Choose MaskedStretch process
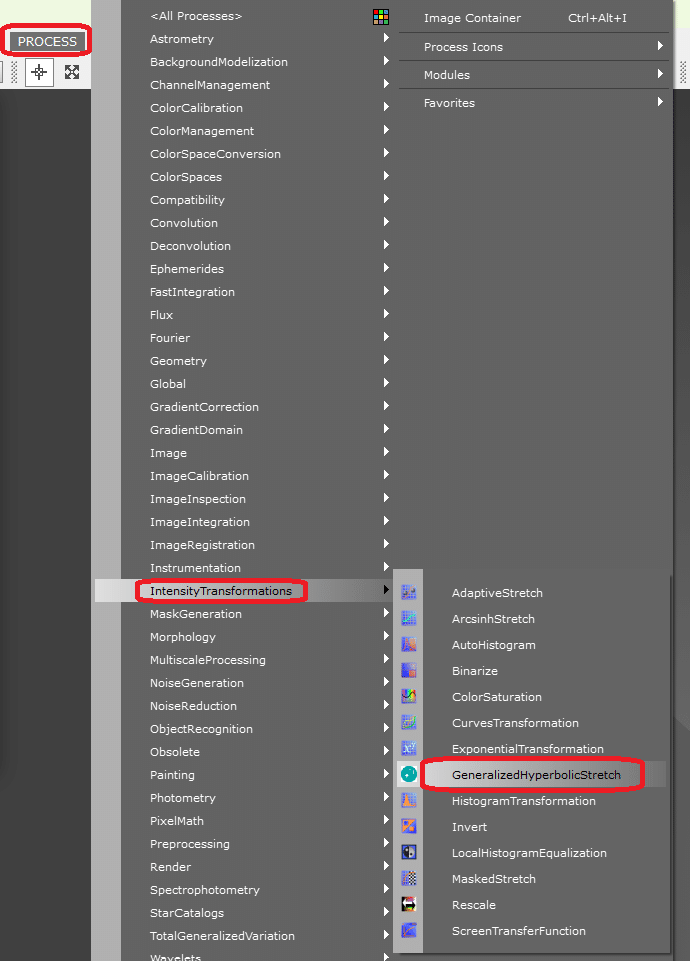The image size is (690, 961). click(494, 879)
